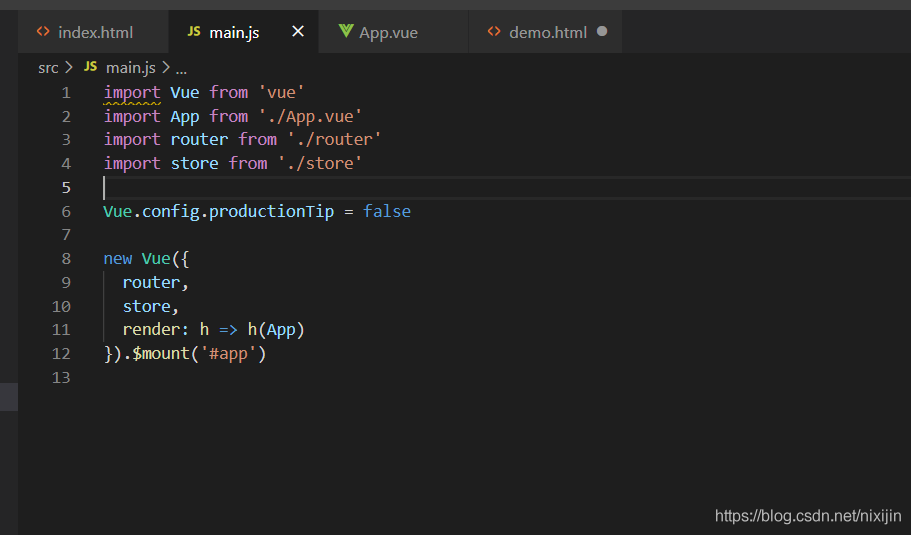Click the unsaved dot on demo.html tab
The width and height of the screenshot is (911, 535).
point(602,31)
